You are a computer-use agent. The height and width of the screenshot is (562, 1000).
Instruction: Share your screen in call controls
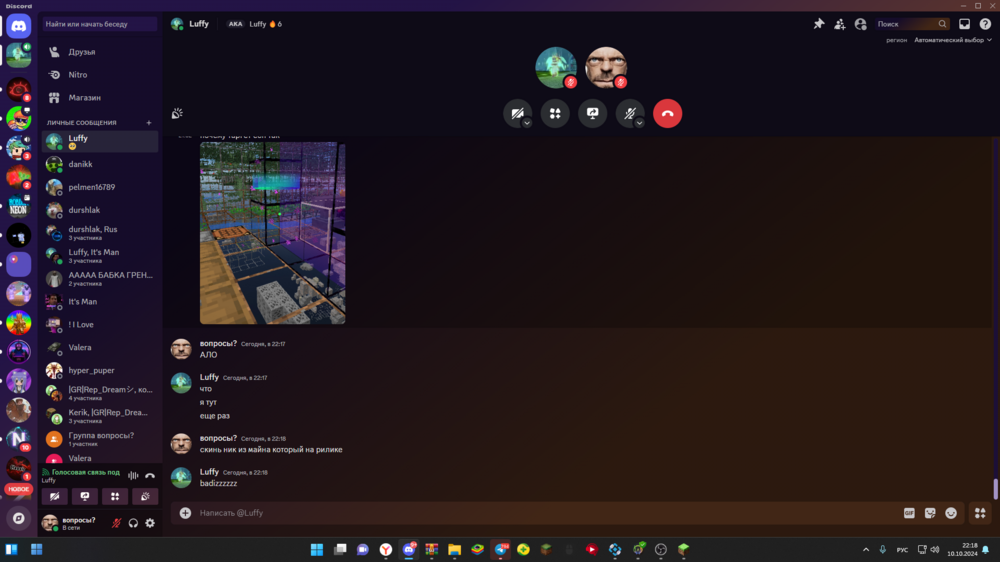(x=592, y=114)
